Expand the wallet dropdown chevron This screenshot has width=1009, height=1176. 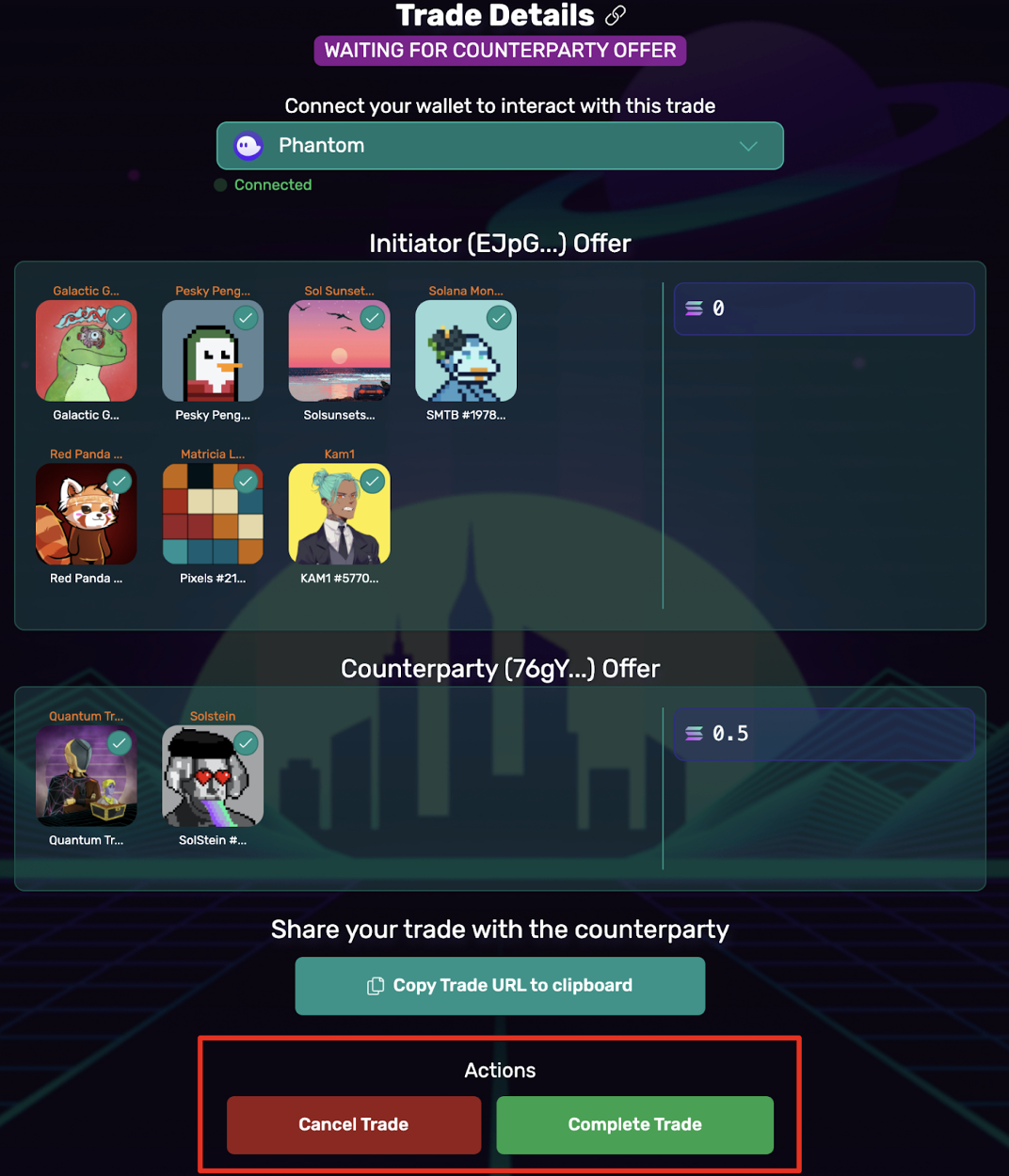pos(748,146)
